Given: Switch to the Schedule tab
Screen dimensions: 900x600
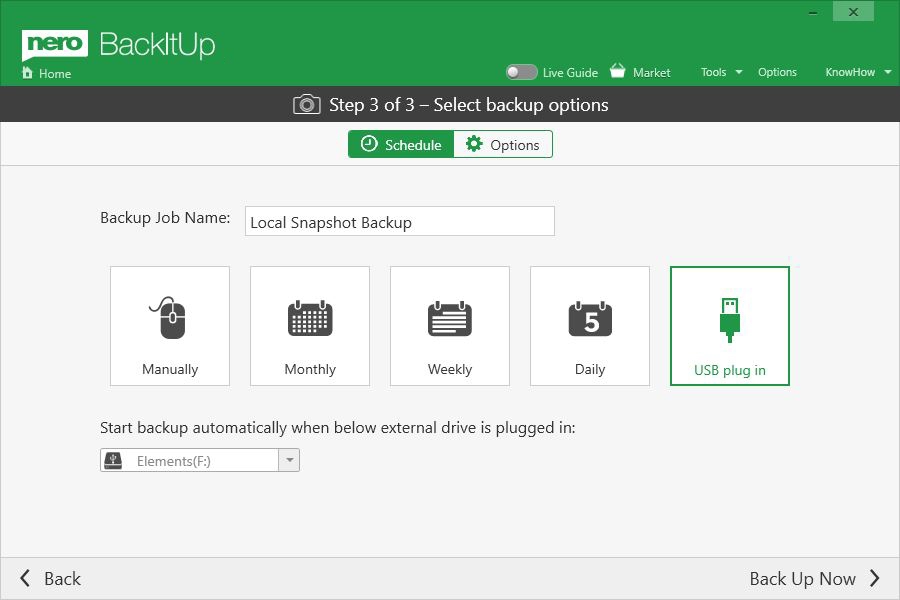Looking at the screenshot, I should point(401,144).
